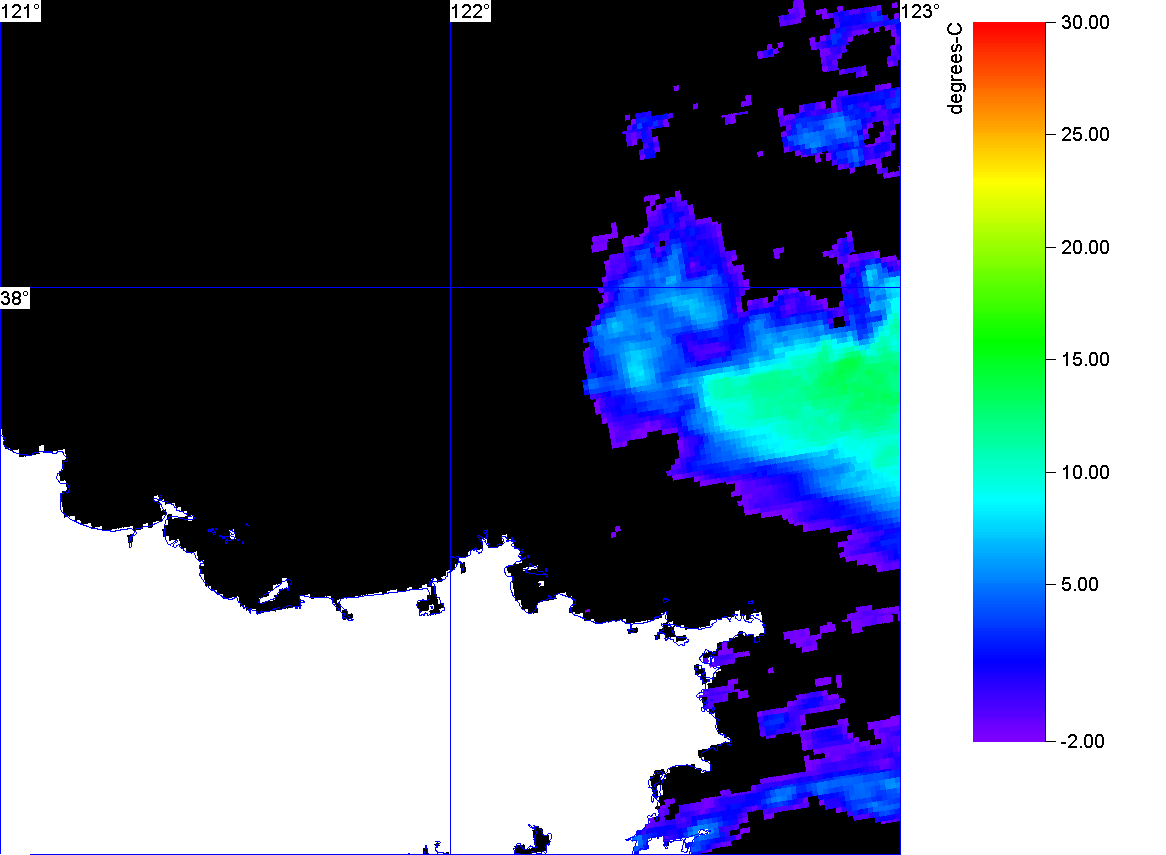Click the 20.00 colorbar value
1166x855 pixels.
(1085, 248)
